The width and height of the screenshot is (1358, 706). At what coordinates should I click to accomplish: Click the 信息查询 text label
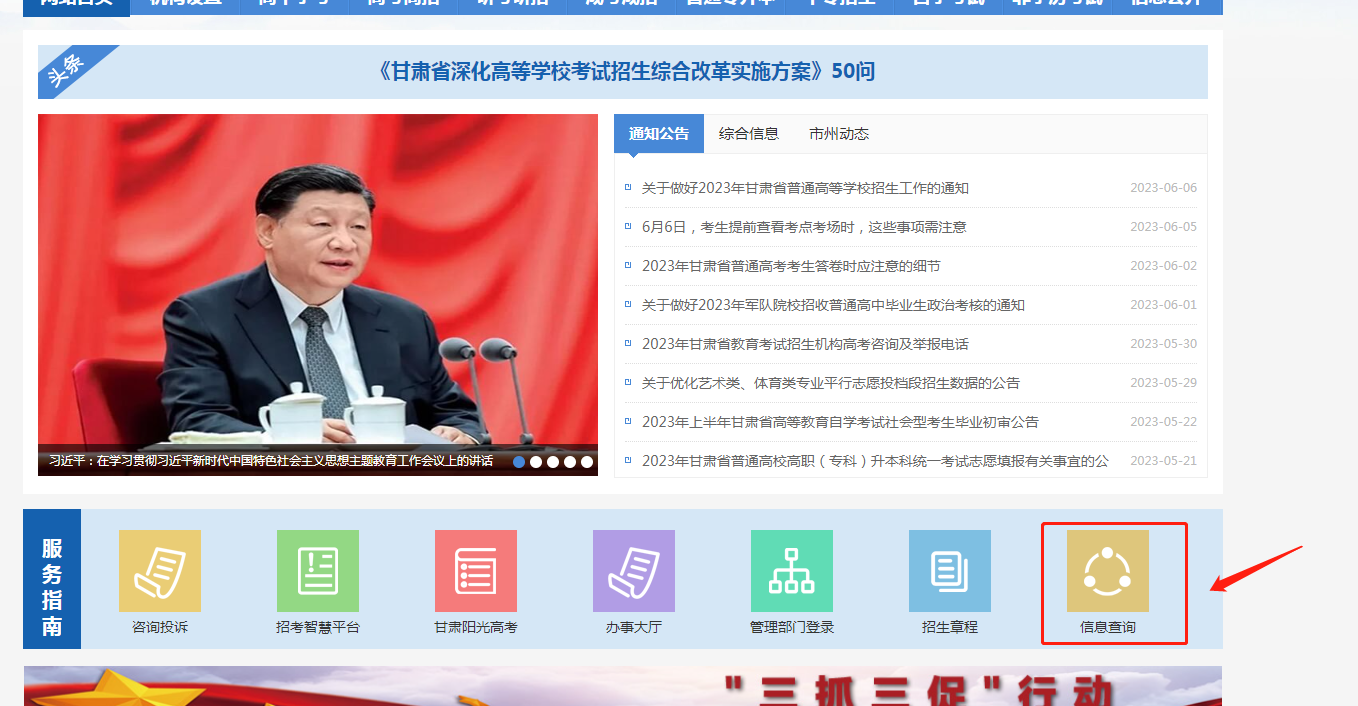coord(1108,628)
